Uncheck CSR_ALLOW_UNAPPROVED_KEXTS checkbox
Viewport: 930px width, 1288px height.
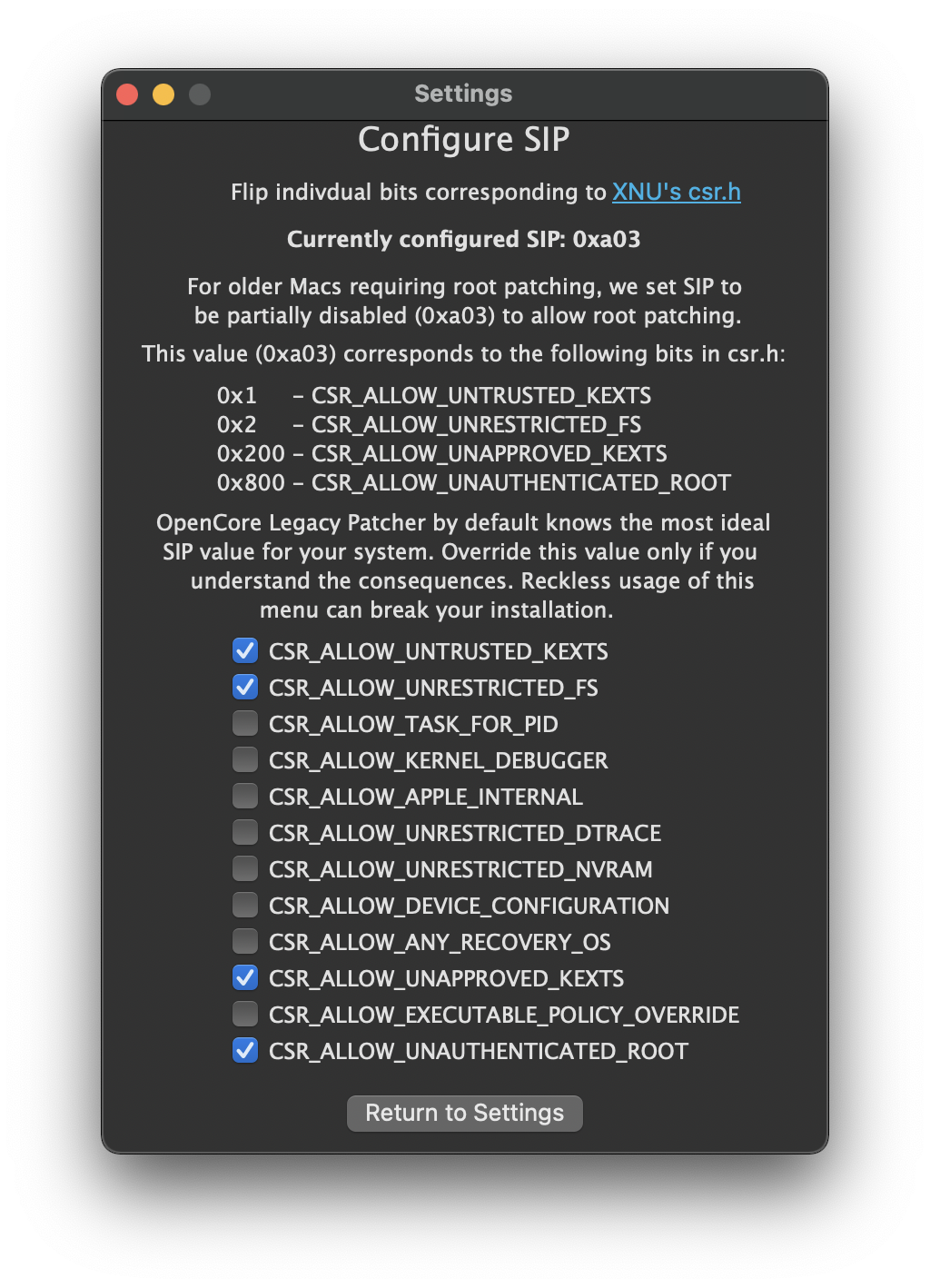click(x=245, y=978)
